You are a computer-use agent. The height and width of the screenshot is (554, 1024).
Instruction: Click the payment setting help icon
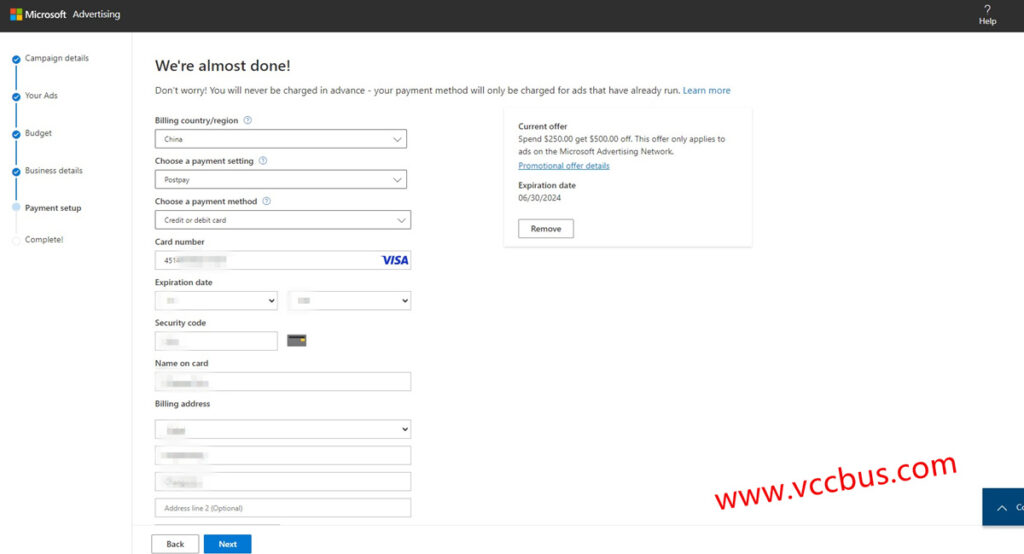point(263,161)
